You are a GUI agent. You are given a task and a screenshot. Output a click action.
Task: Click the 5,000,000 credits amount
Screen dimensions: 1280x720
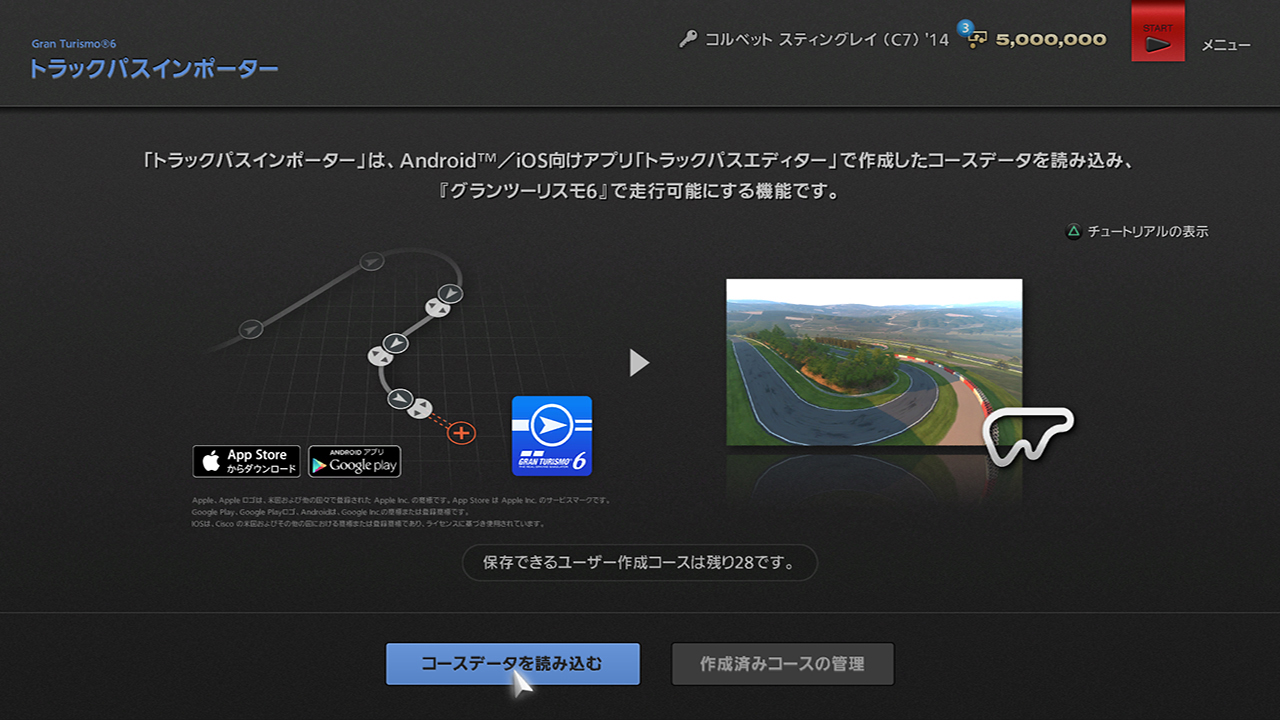point(1051,40)
